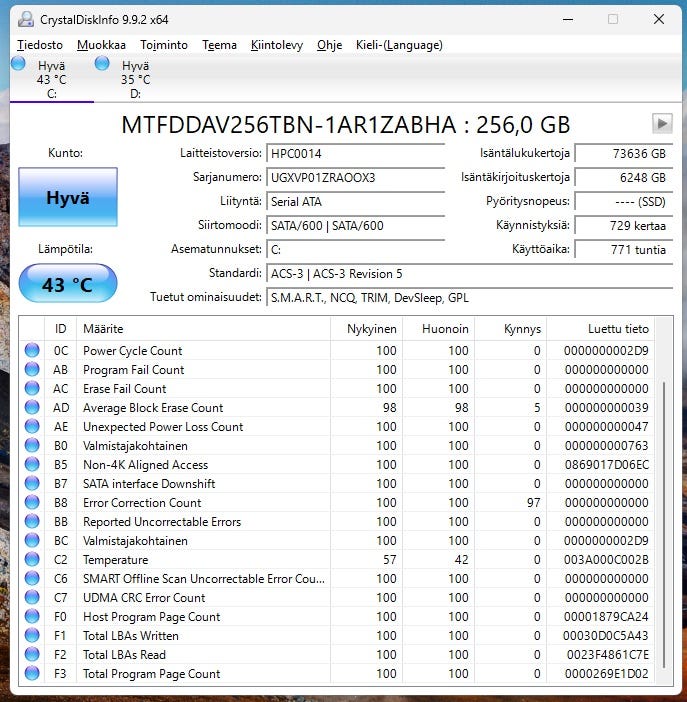This screenshot has width=687, height=702.
Task: Click status orb for Program Fail Count
Action: [x=32, y=369]
